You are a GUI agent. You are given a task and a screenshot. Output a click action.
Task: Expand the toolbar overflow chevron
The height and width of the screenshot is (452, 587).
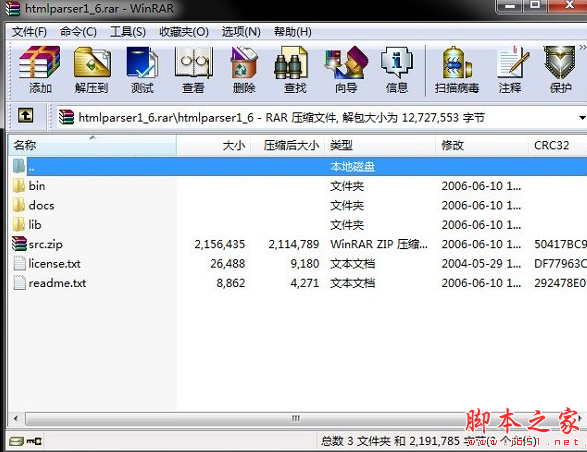pos(583,48)
